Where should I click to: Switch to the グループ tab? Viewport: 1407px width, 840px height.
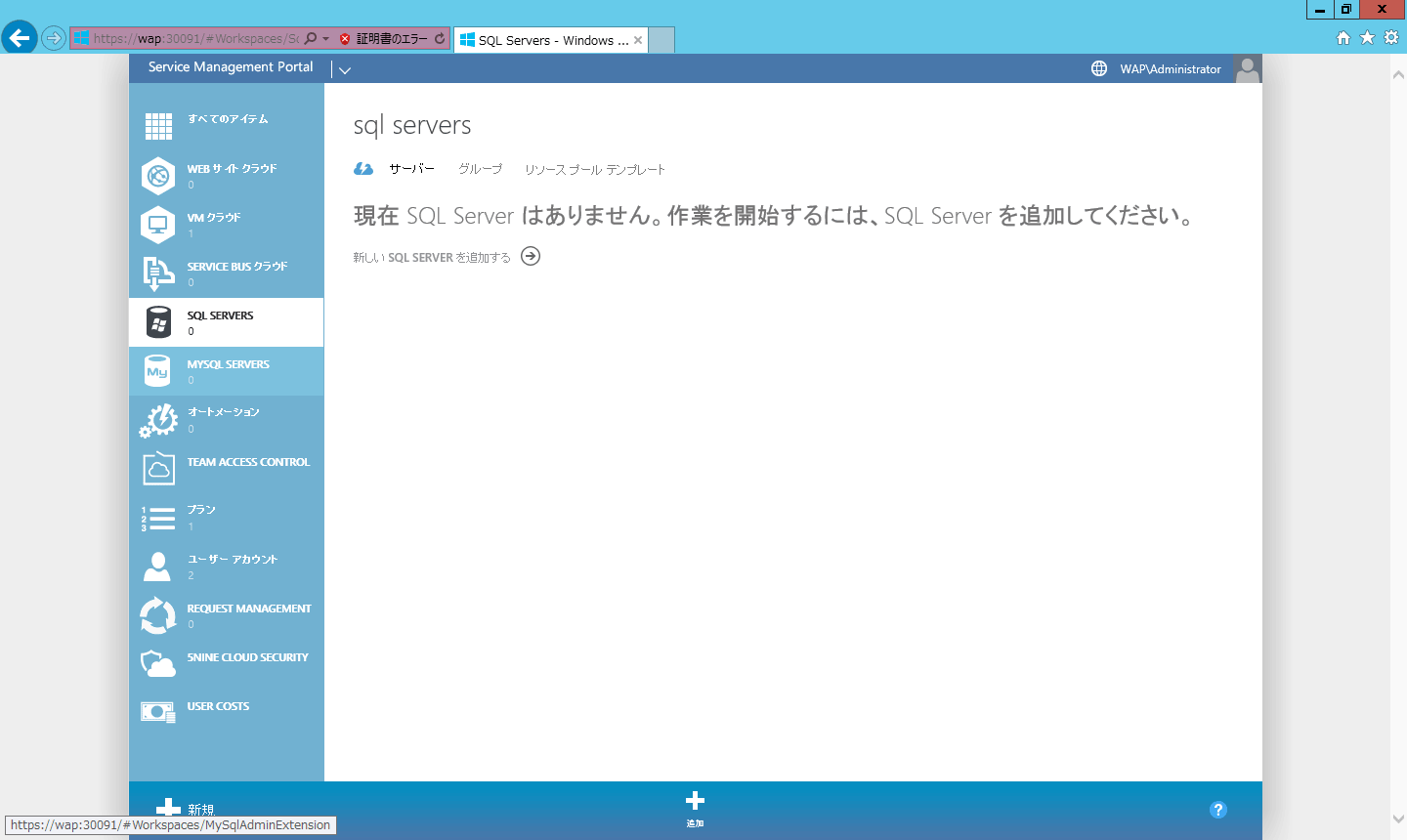click(480, 169)
